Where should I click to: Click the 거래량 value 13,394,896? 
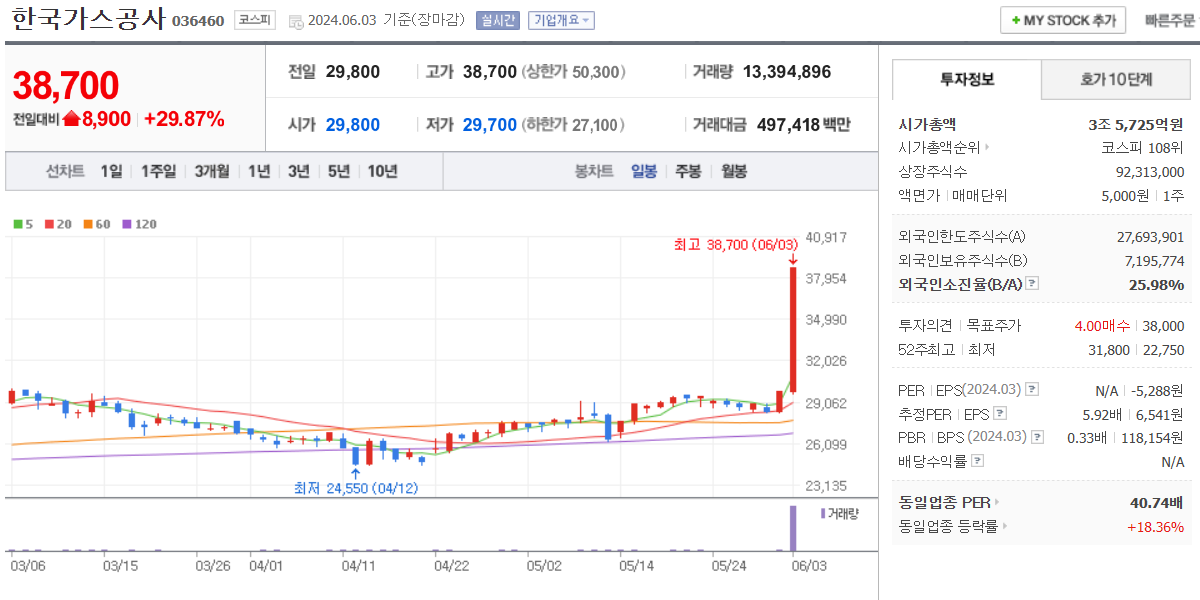coord(787,71)
